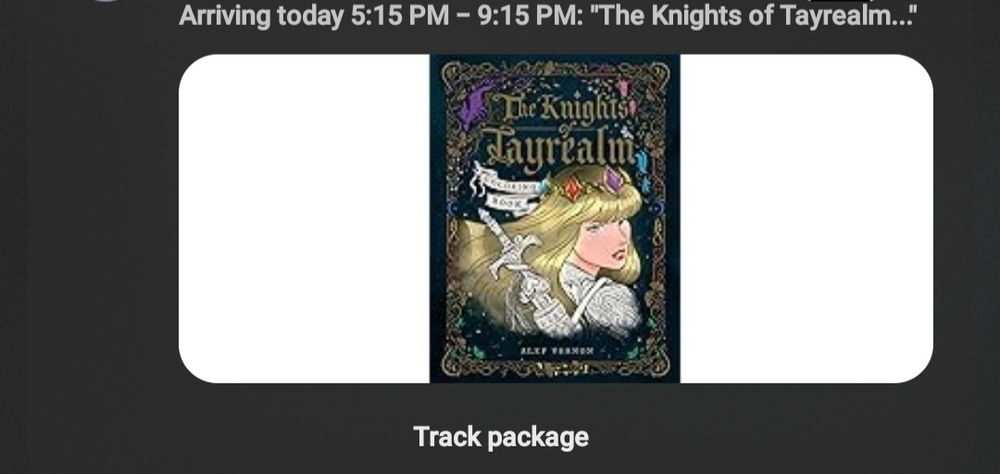This screenshot has width=1000, height=474.
Task: Click the Knights of Tayrealm book cover
Action: pyautogui.click(x=555, y=218)
